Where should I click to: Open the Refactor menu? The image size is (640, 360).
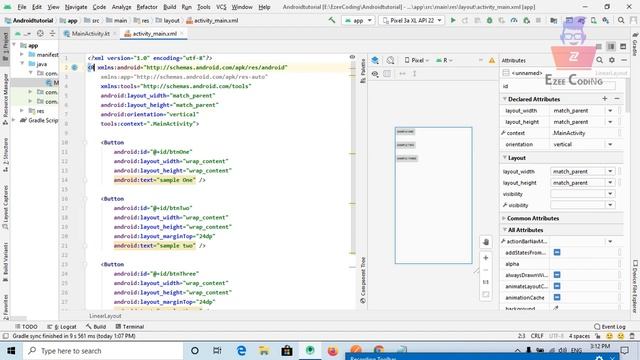(x=147, y=7)
